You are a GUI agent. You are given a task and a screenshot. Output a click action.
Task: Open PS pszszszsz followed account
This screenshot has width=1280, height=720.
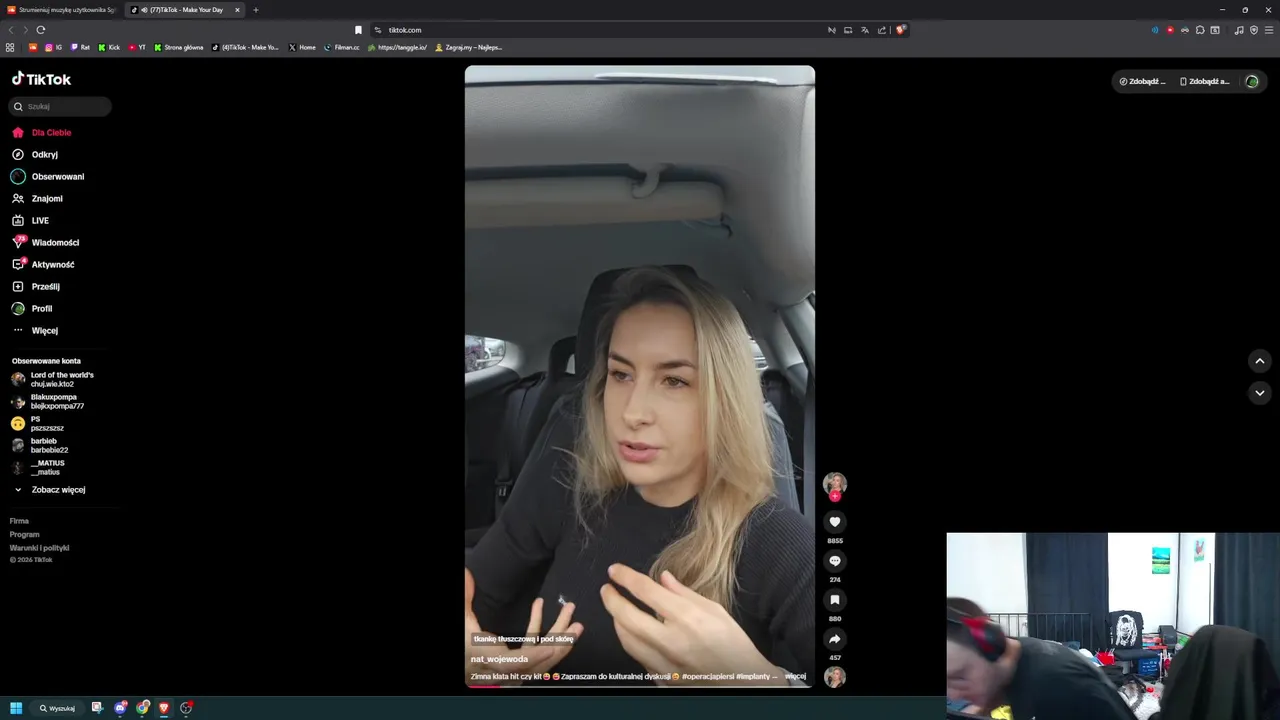(x=38, y=423)
